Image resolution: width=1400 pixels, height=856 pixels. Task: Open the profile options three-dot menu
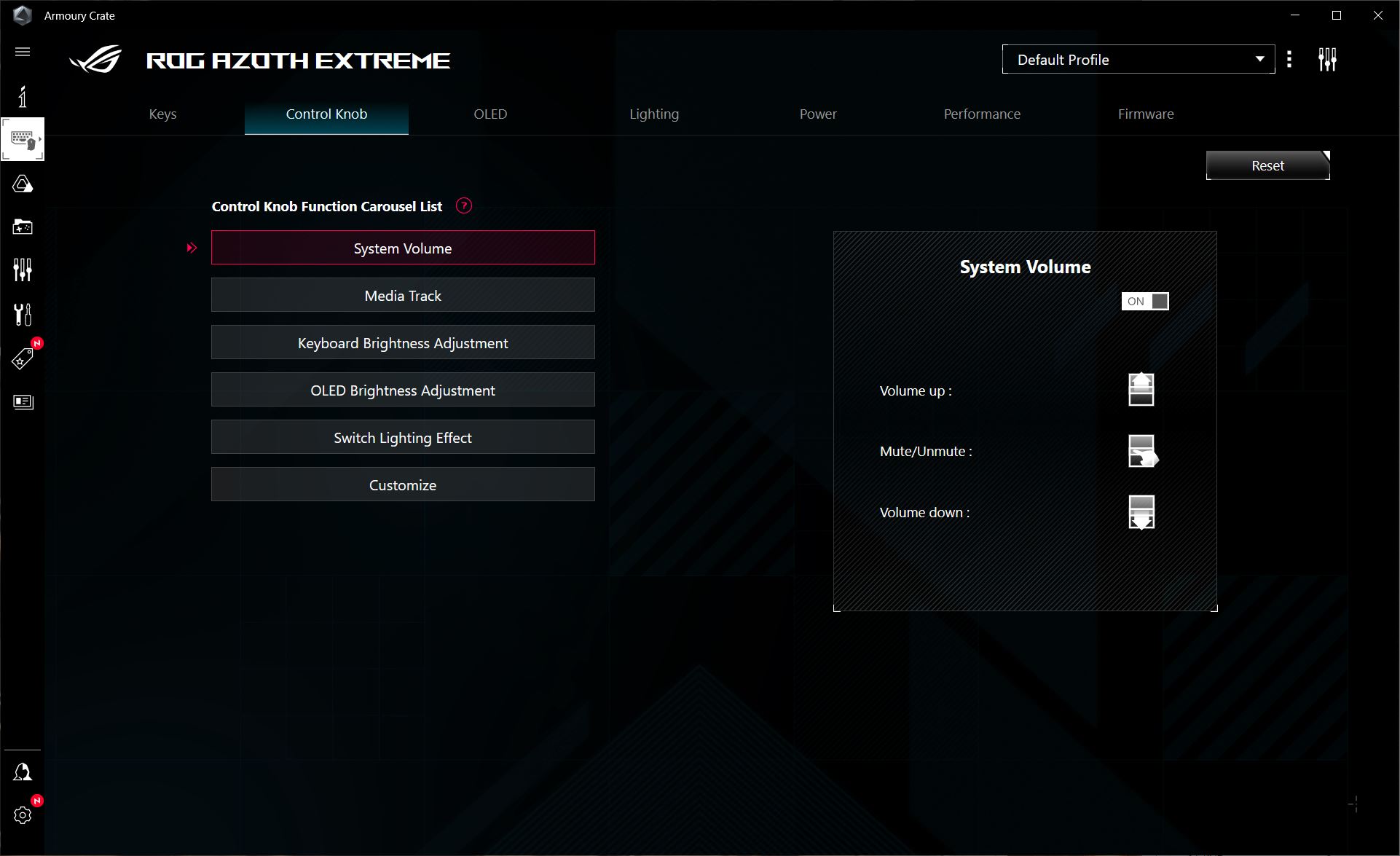coord(1289,59)
